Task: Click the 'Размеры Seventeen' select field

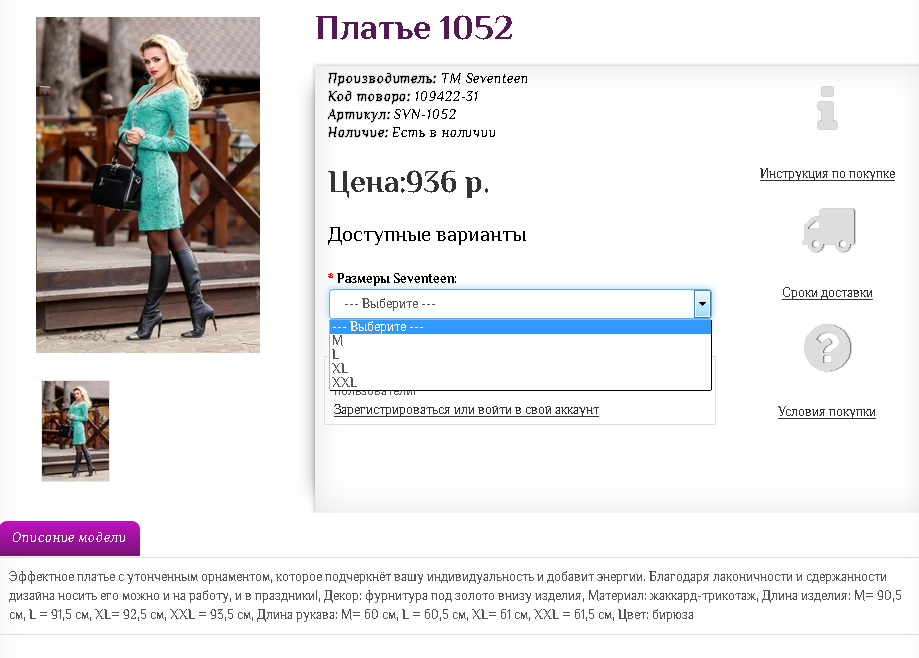Action: [510, 304]
